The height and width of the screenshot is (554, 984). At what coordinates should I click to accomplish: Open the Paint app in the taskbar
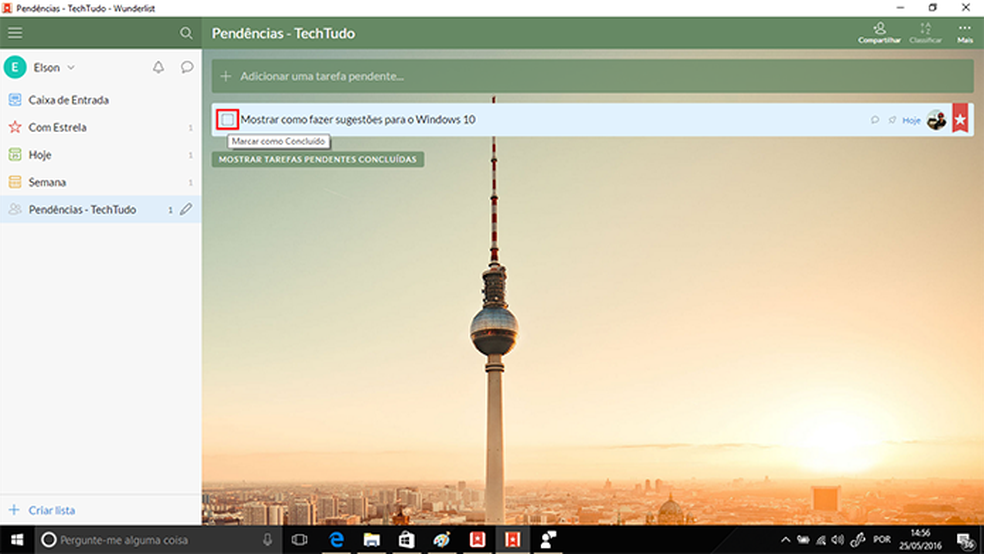(442, 540)
